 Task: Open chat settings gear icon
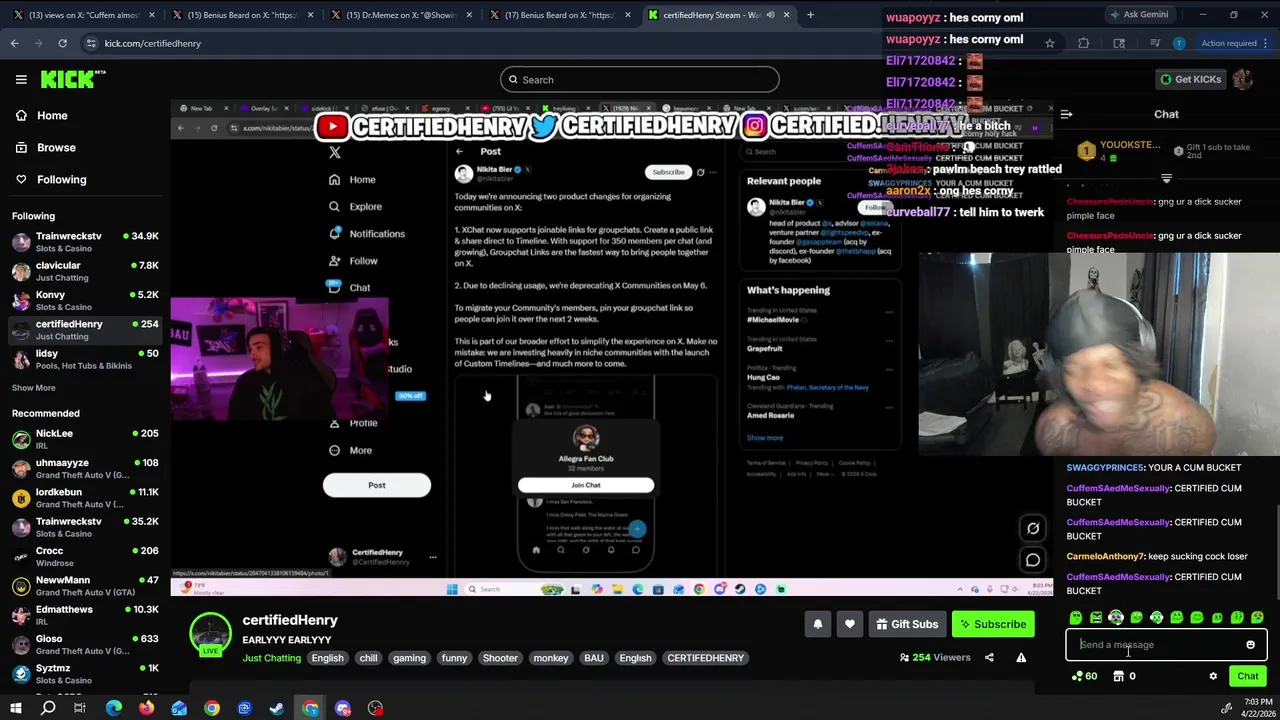[x=1213, y=676]
